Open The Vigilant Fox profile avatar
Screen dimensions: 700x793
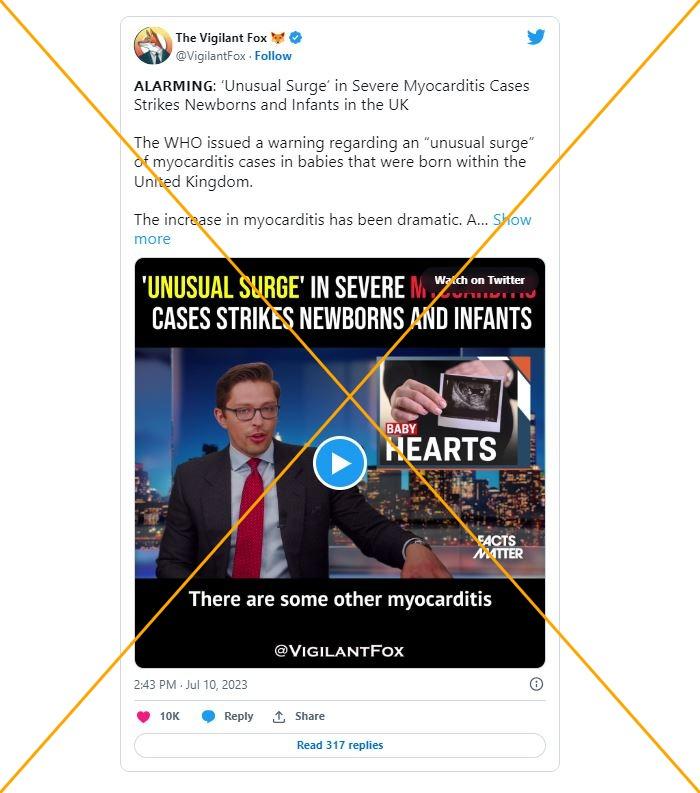(153, 46)
